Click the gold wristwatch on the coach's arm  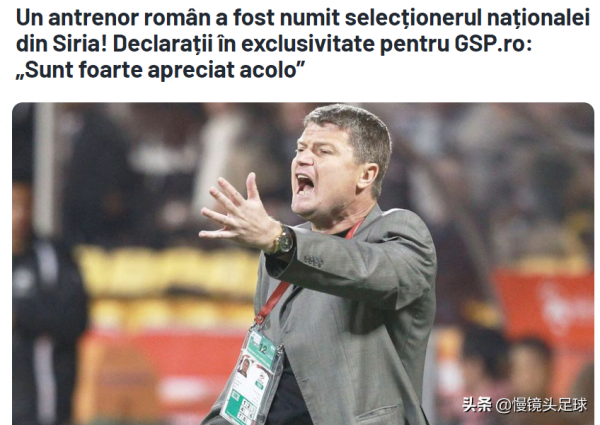(x=283, y=240)
